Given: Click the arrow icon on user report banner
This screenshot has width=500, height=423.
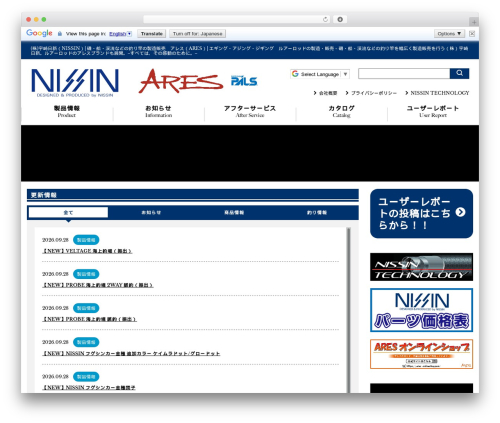Looking at the screenshot, I should click(460, 212).
